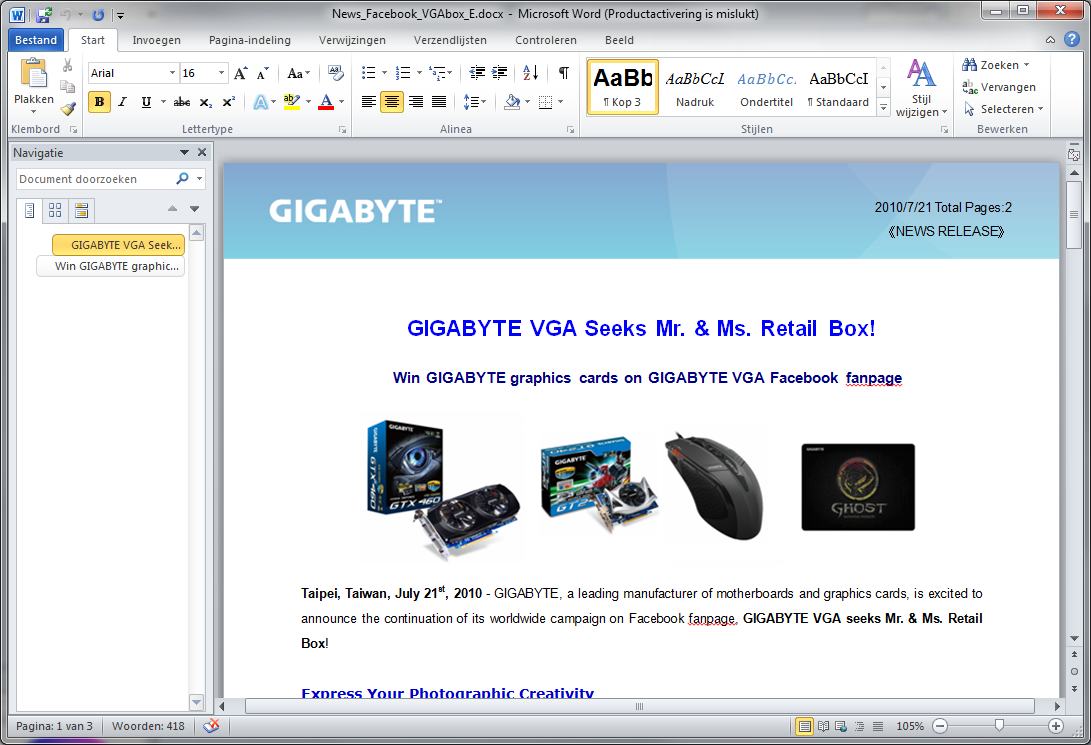This screenshot has width=1091, height=745.
Task: Open Word help question mark icon
Action: 1072,40
